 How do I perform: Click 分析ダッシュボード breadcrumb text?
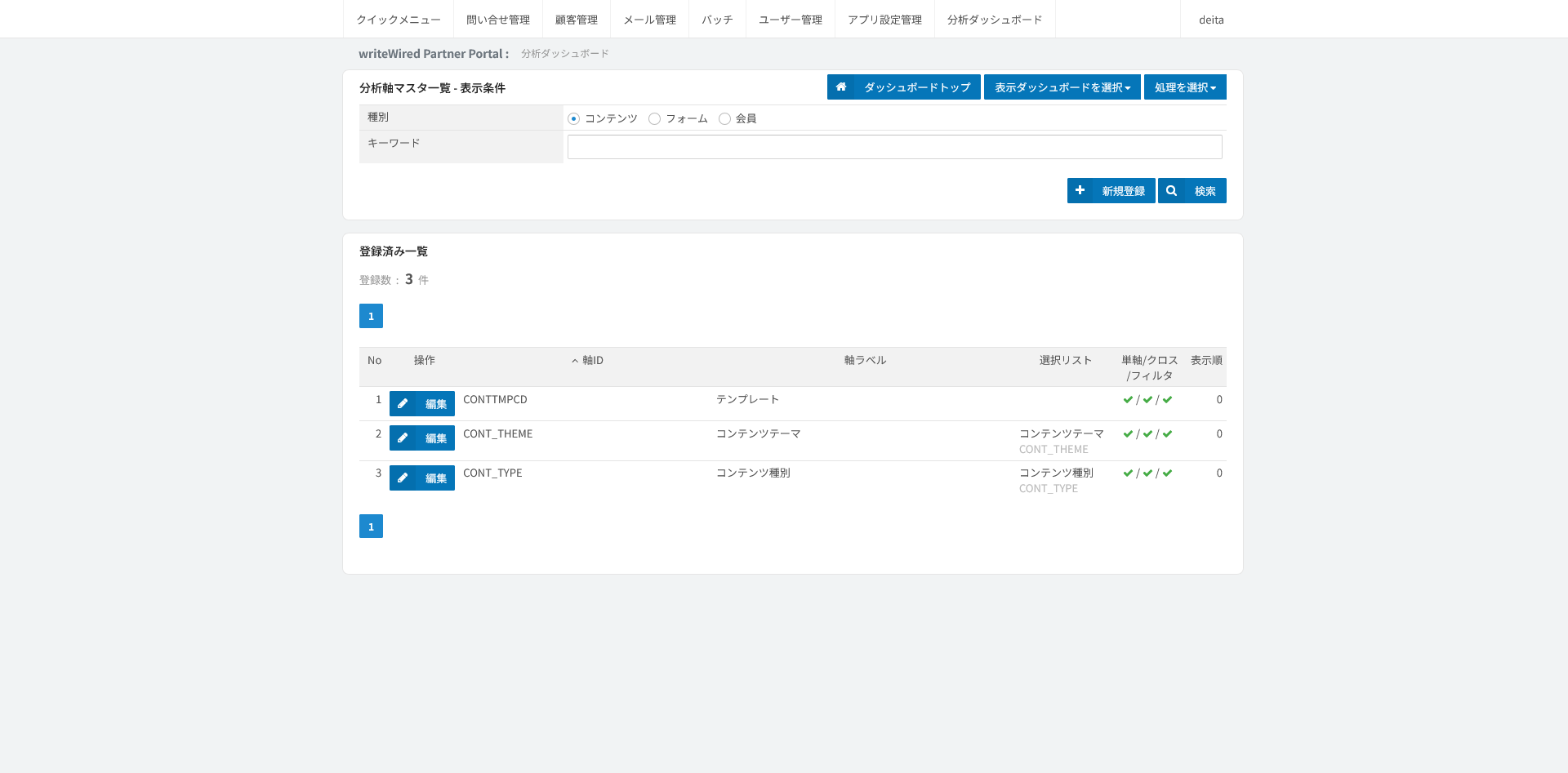(x=565, y=54)
